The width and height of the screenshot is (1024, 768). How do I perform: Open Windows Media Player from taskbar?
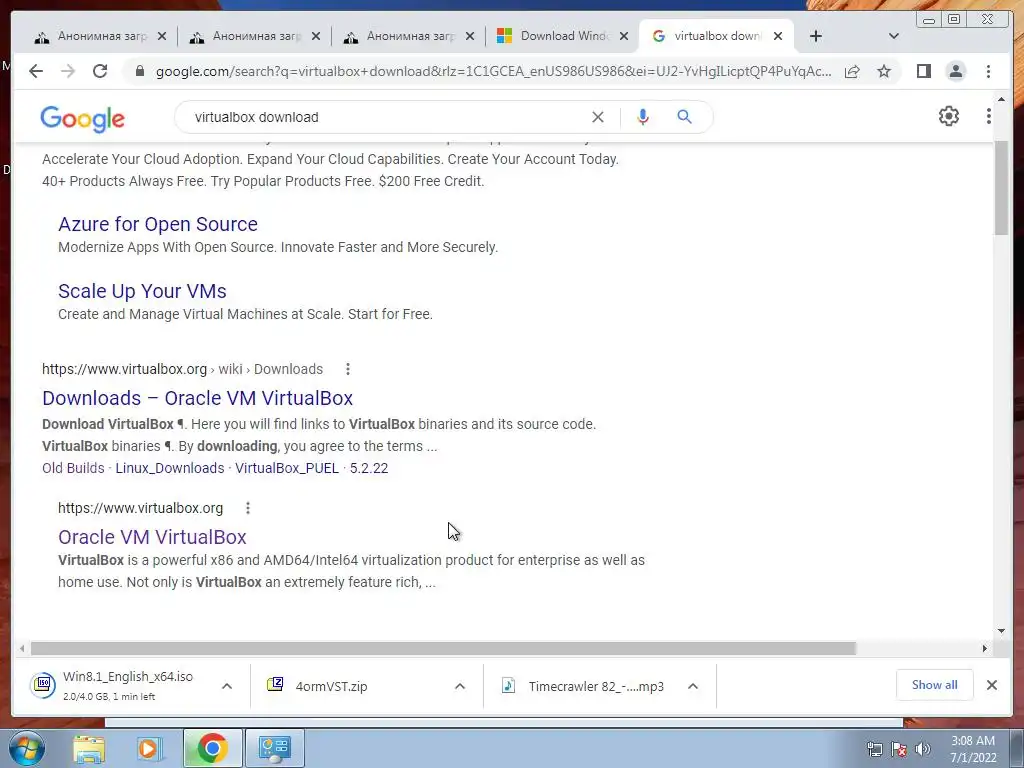150,748
